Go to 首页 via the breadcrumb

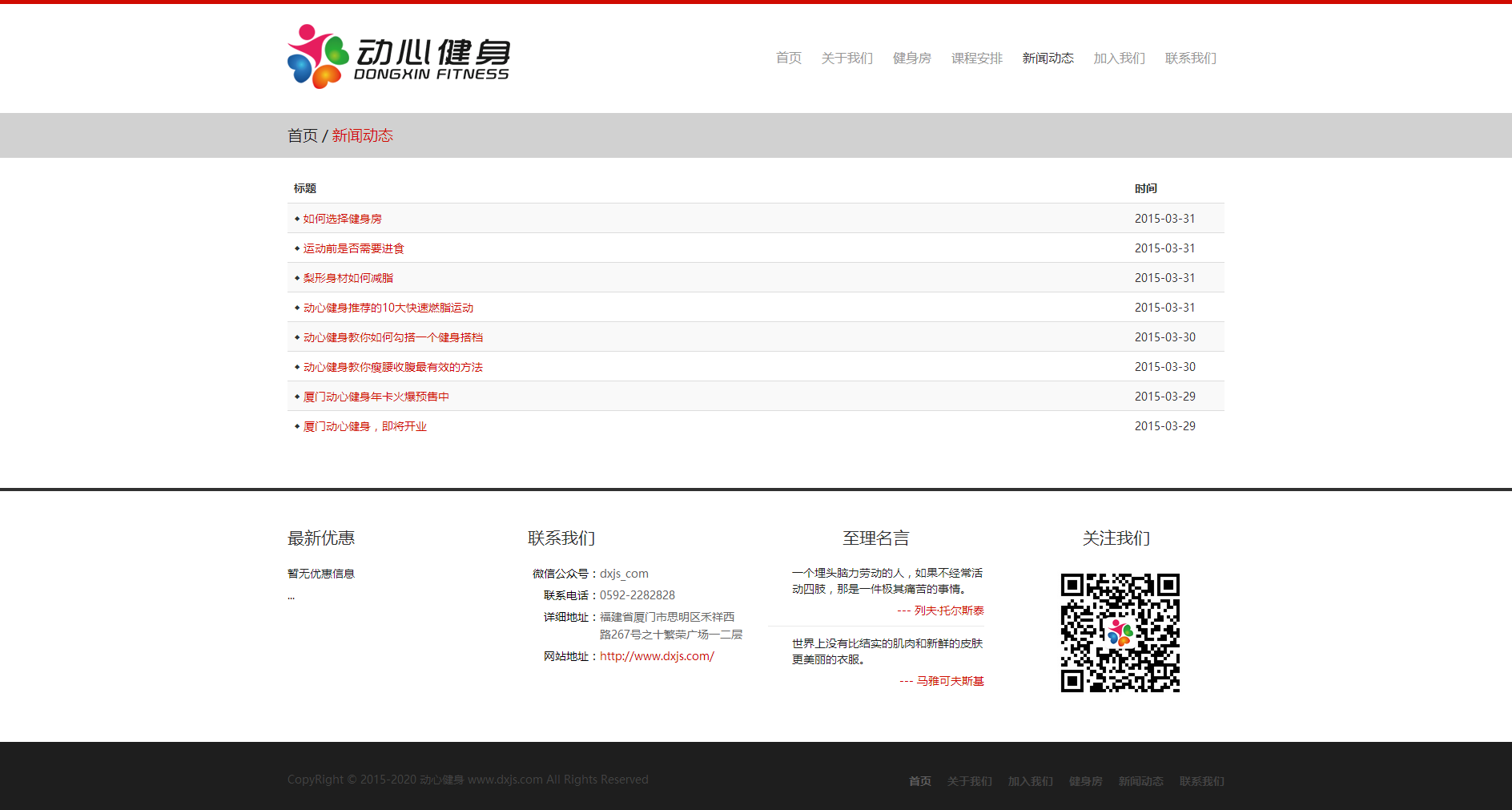(301, 135)
